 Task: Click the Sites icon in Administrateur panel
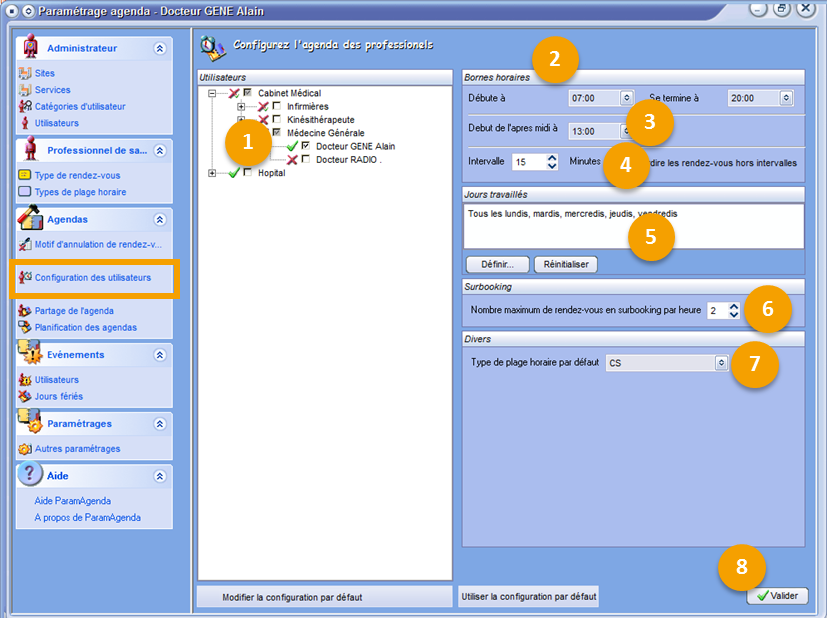tap(25, 73)
